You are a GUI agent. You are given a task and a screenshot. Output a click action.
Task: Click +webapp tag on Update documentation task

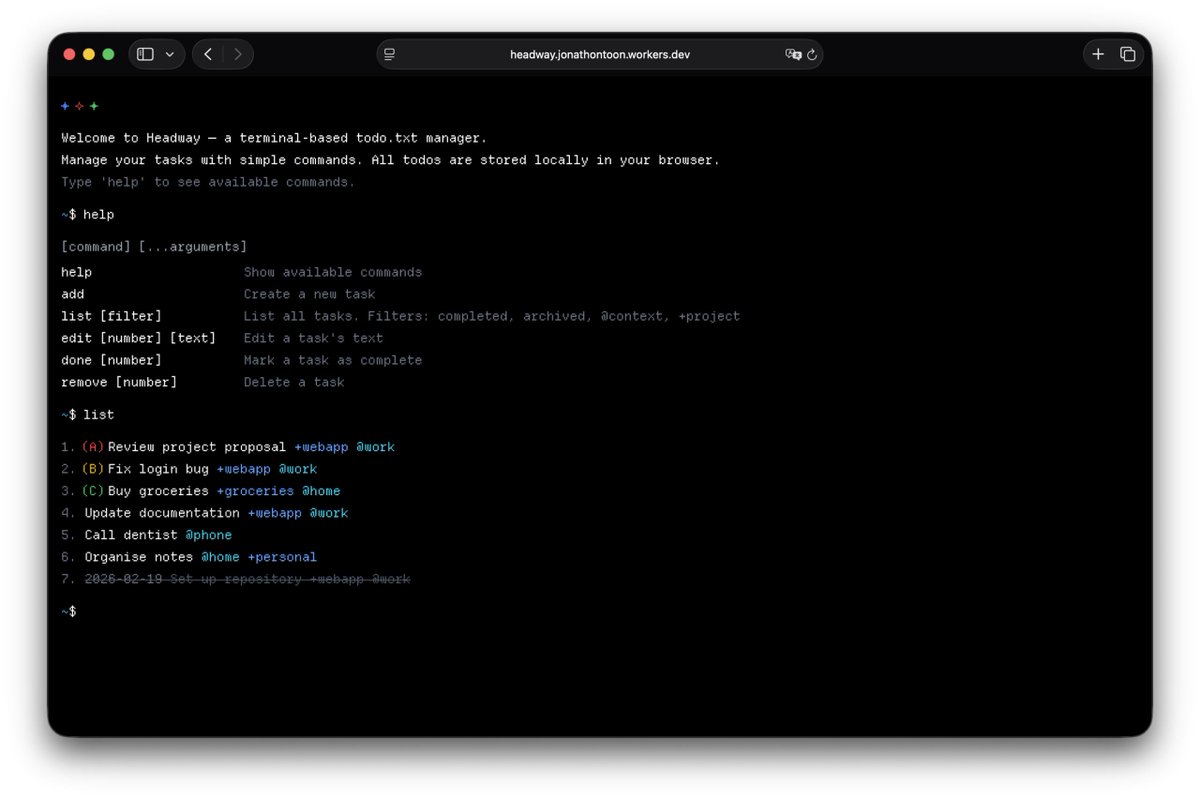(275, 513)
